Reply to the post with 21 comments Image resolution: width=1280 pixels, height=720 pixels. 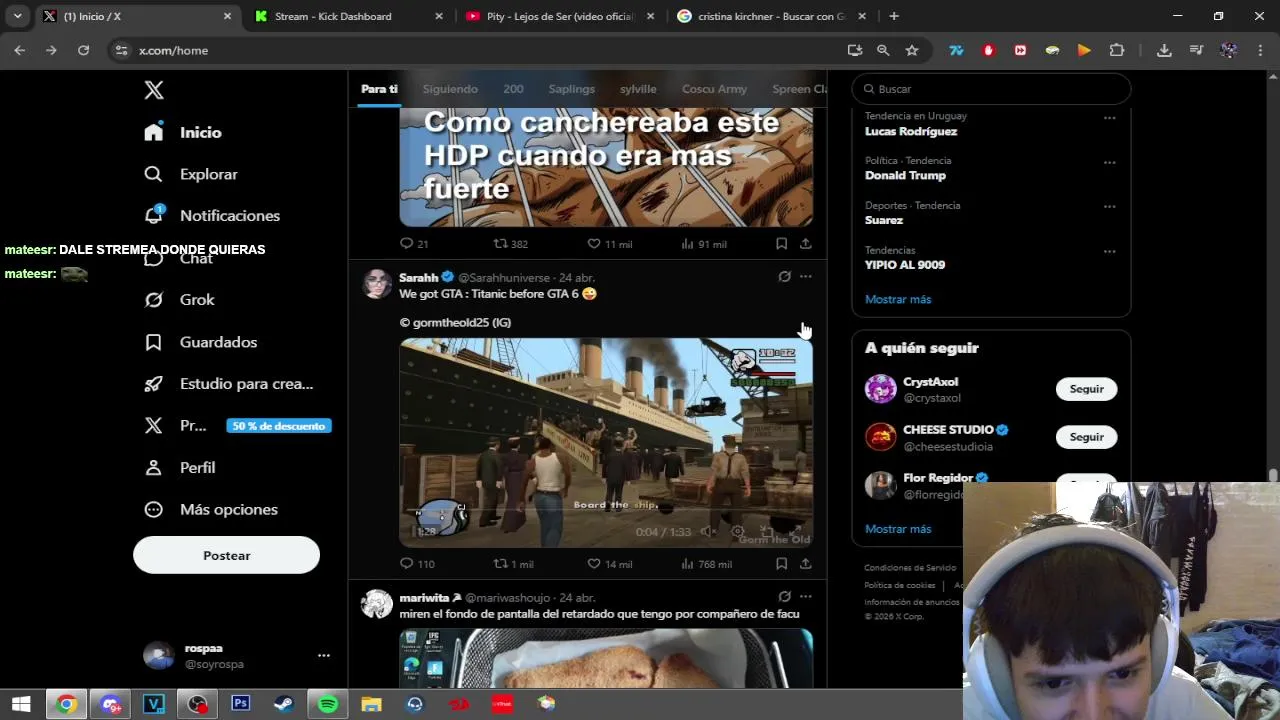pyautogui.click(x=414, y=244)
